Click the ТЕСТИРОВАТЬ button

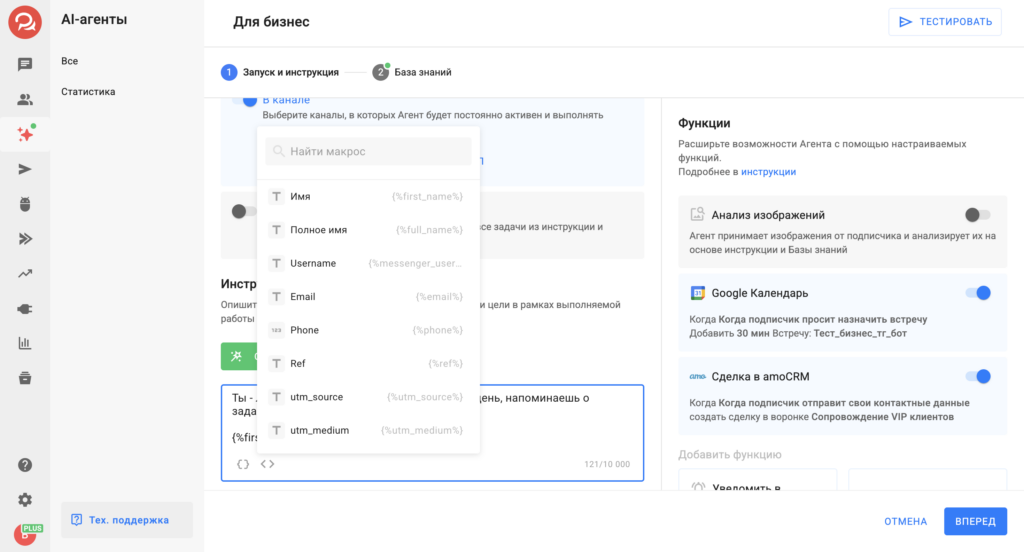point(944,22)
